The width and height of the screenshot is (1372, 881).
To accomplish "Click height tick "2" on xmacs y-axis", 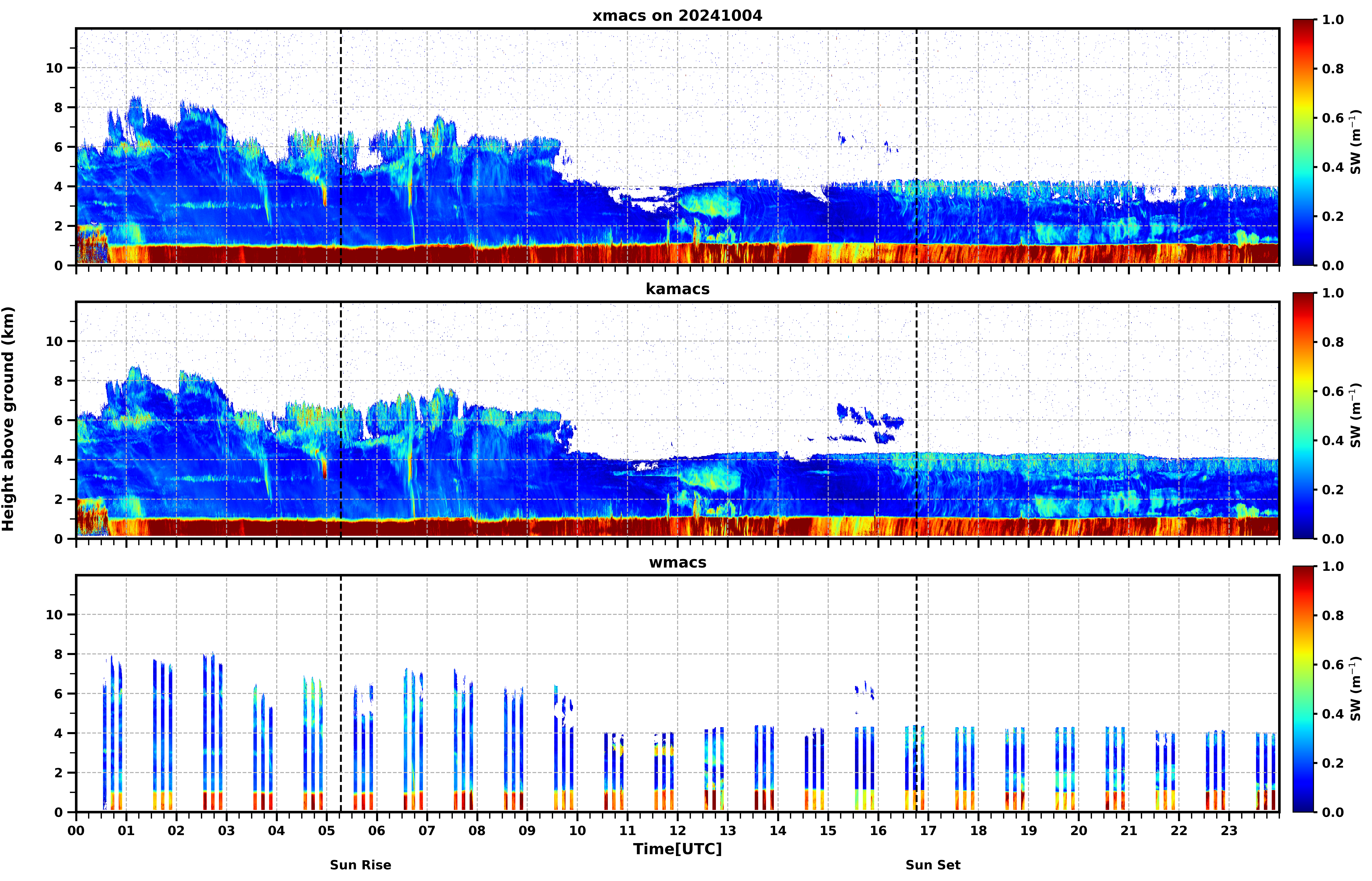I will (x=58, y=226).
